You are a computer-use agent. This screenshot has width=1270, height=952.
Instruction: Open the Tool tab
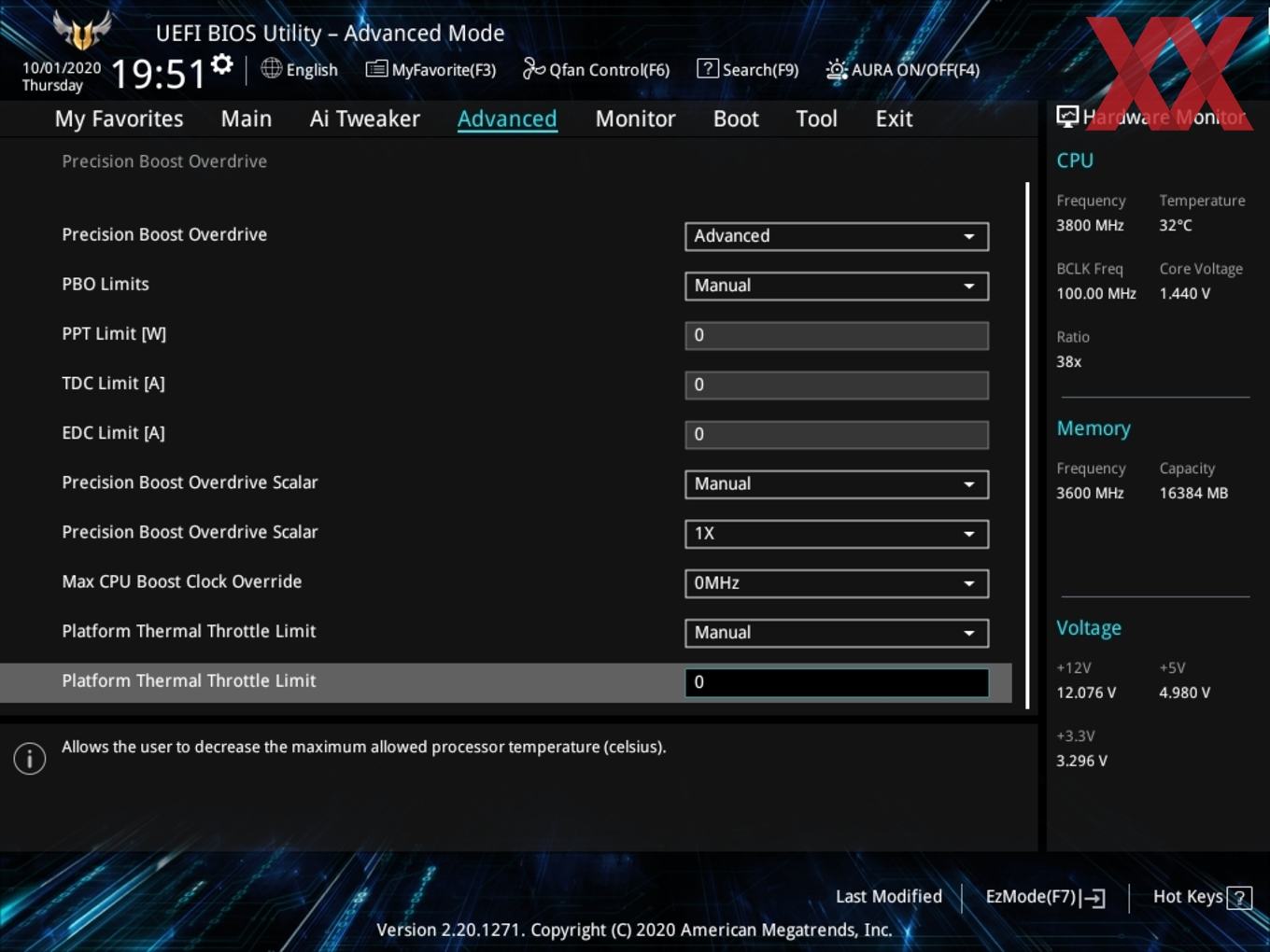point(816,119)
